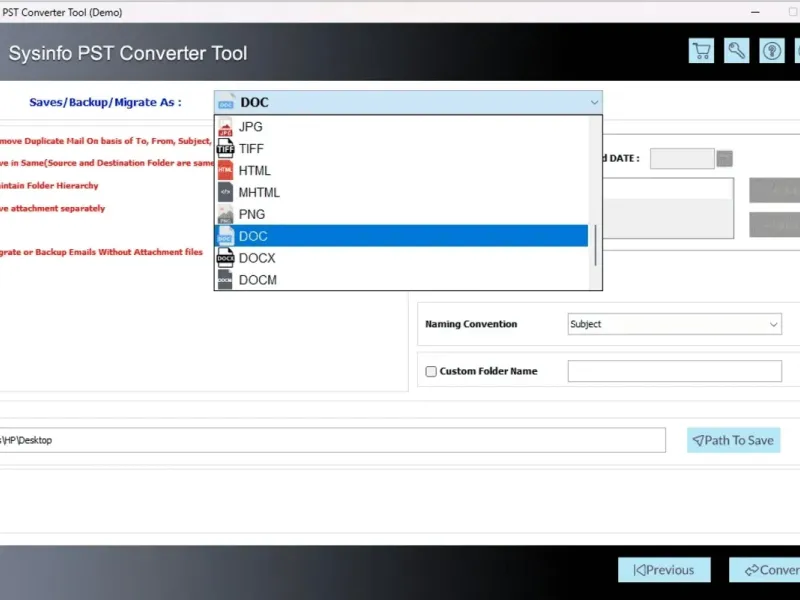Screen dimensions: 800x600
Task: Click the Path To Save button
Action: point(734,440)
